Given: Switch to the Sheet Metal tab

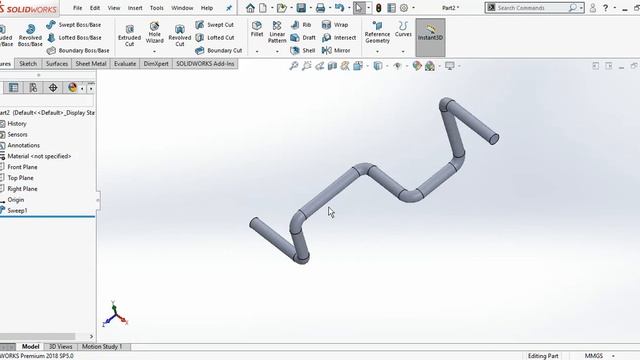Looking at the screenshot, I should tap(91, 64).
